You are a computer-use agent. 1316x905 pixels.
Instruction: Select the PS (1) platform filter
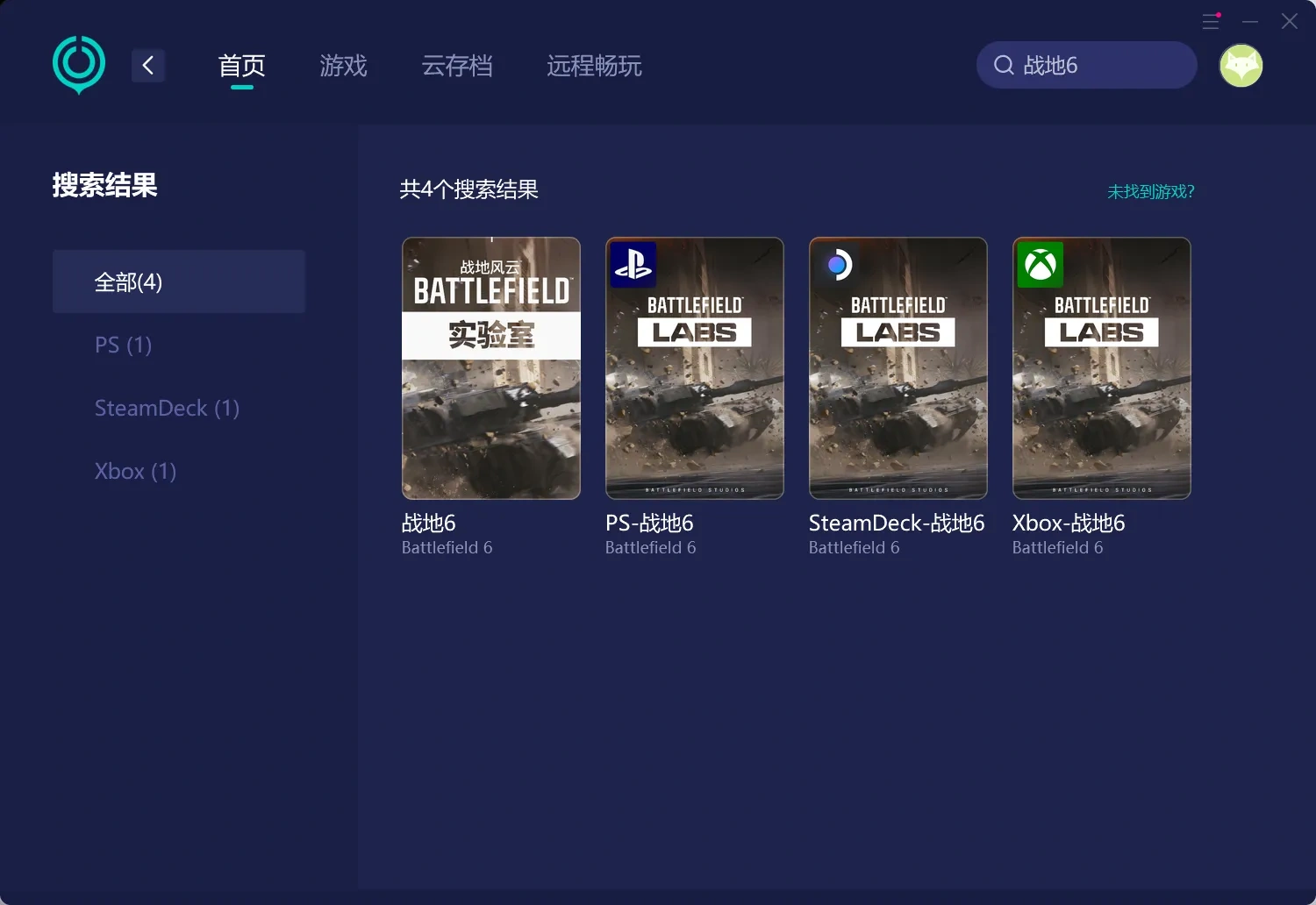tap(123, 345)
